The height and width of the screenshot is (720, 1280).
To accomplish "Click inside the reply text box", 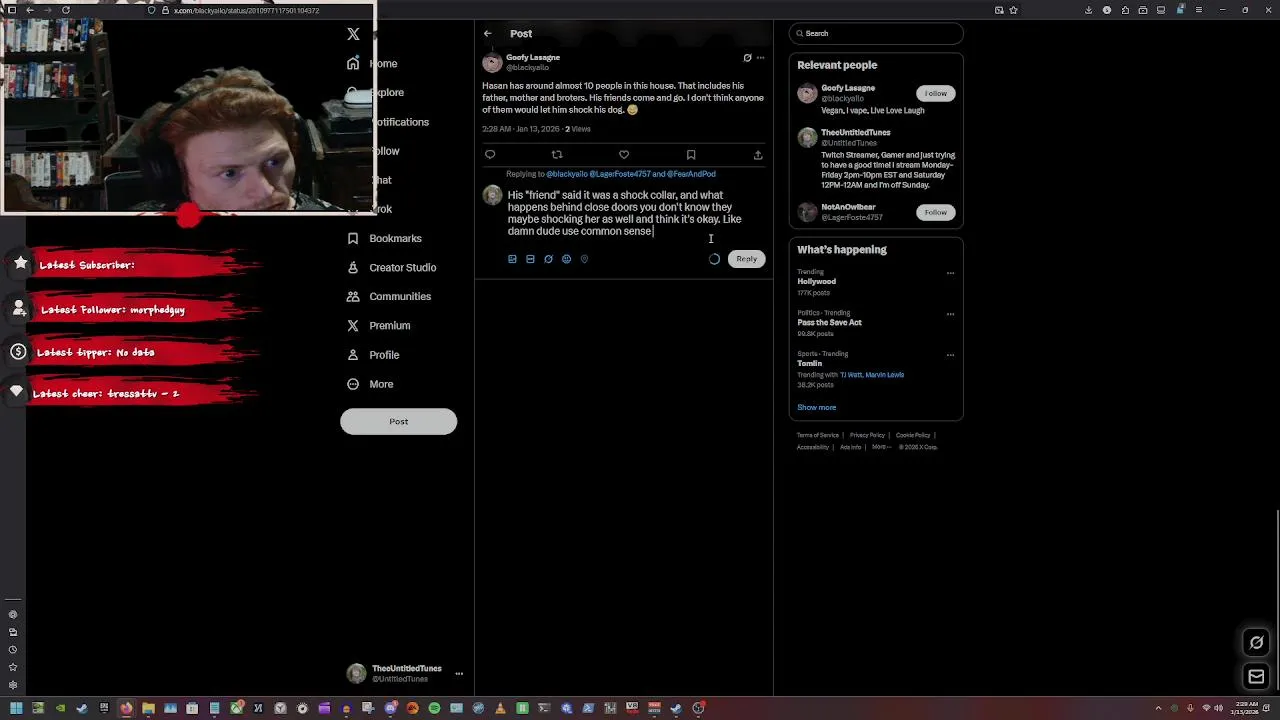I will 635,213.
